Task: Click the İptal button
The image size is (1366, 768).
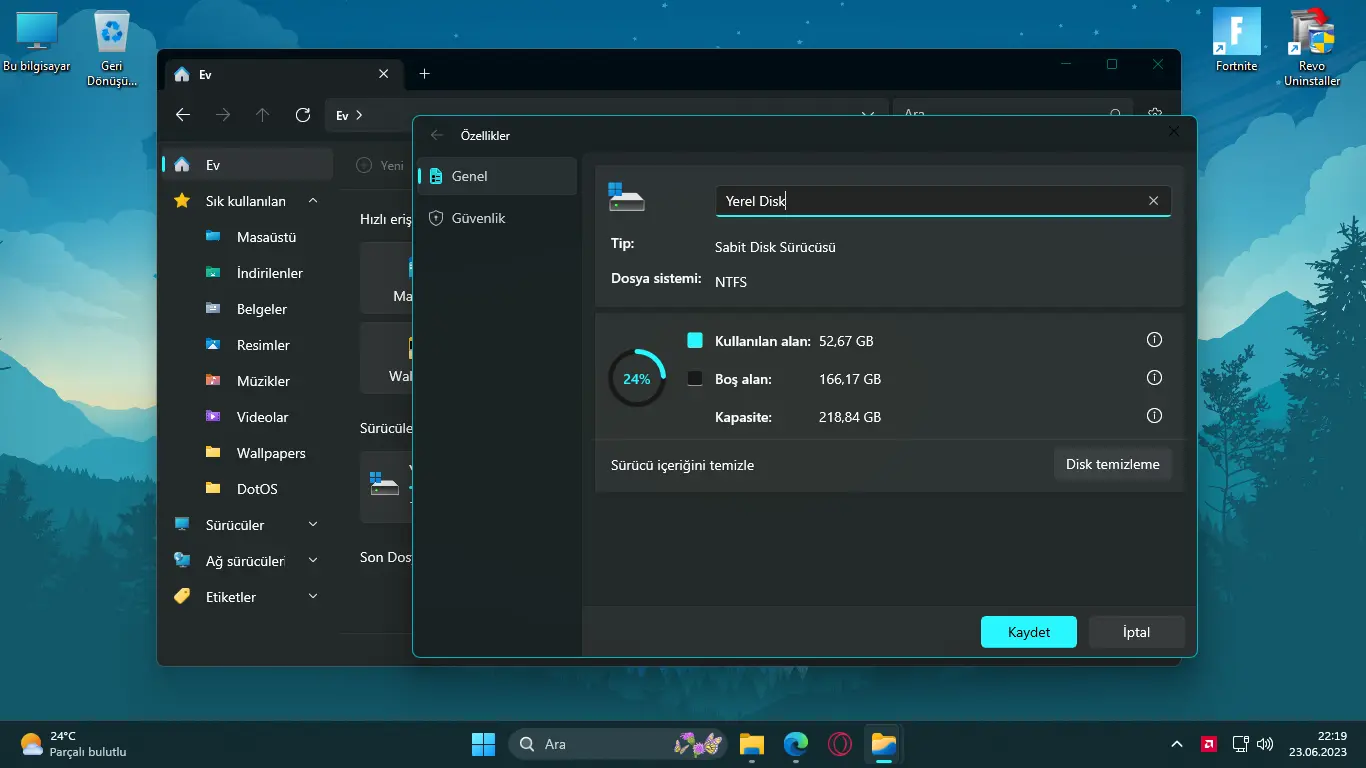Action: [x=1137, y=632]
